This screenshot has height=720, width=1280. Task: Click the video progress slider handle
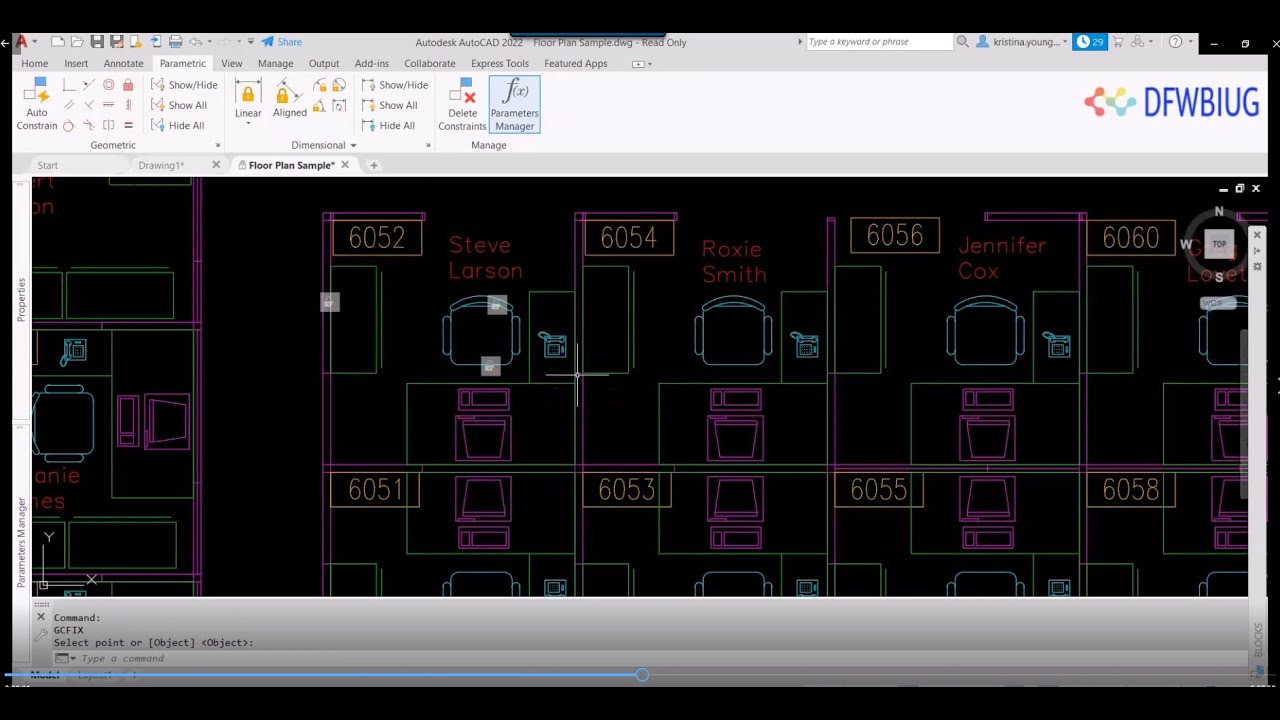pos(642,675)
